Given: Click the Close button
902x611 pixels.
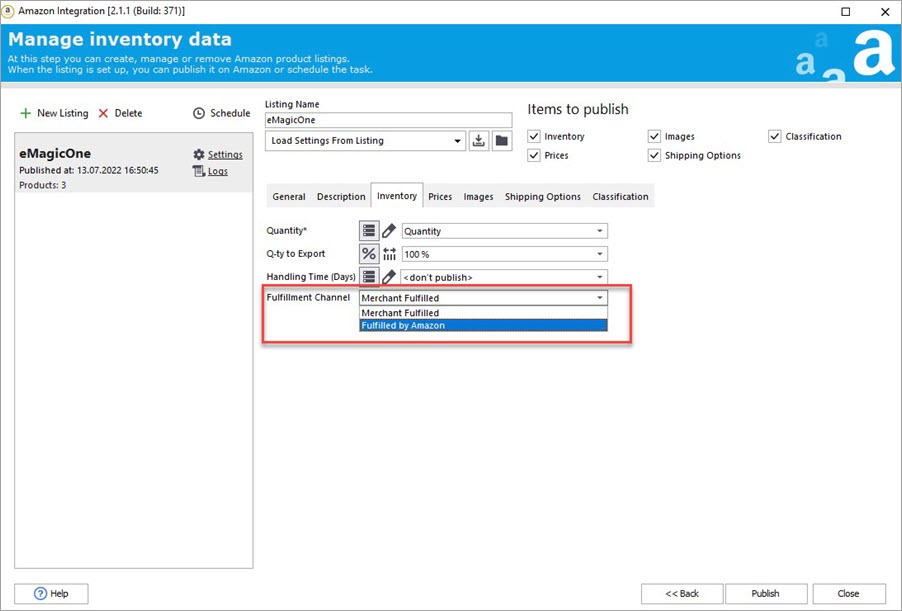Looking at the screenshot, I should tap(849, 593).
